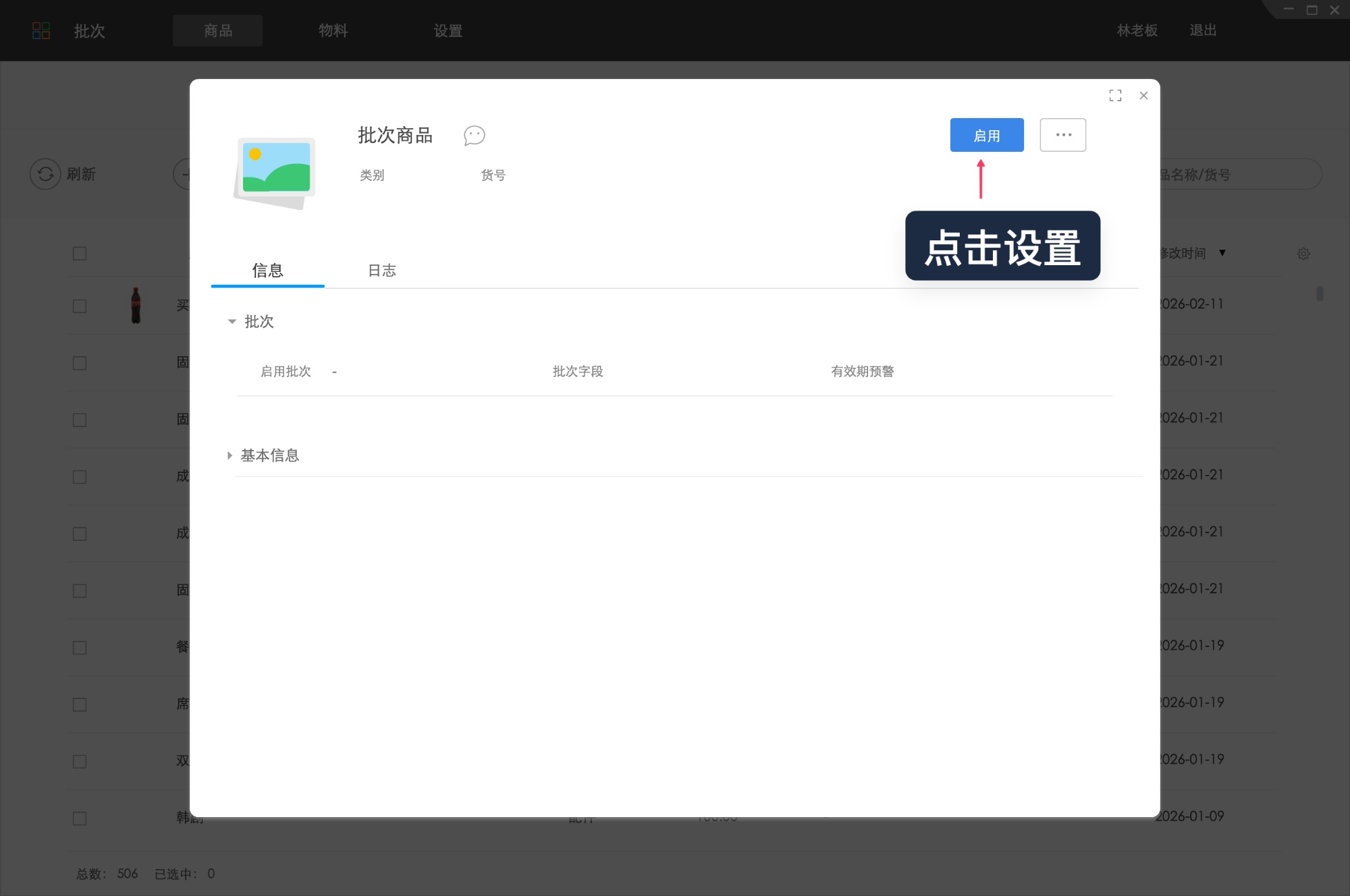Open the comment bubble next to 批次商品
Screen dimensions: 1350x896
pos(475,136)
